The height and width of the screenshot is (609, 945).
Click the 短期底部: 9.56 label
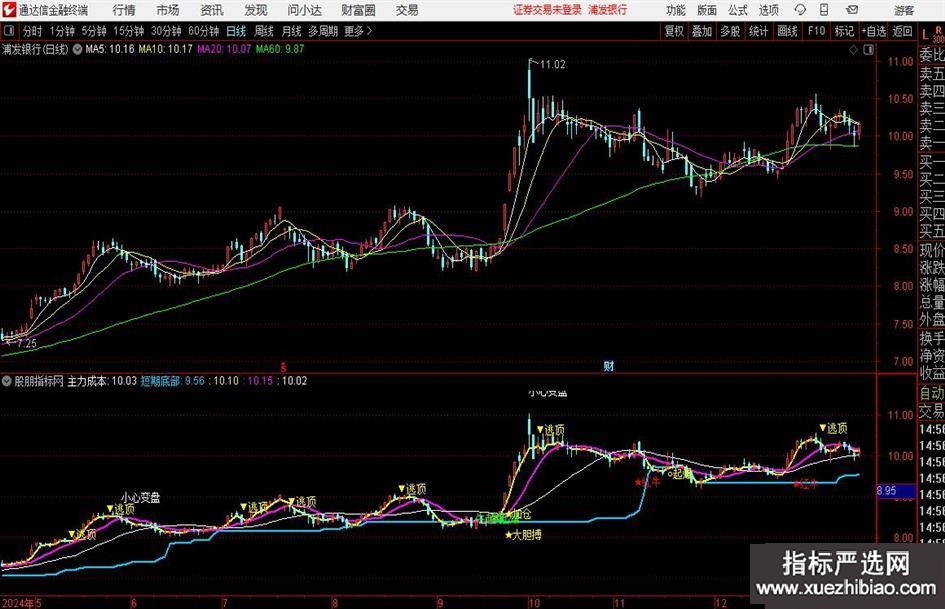(172, 381)
